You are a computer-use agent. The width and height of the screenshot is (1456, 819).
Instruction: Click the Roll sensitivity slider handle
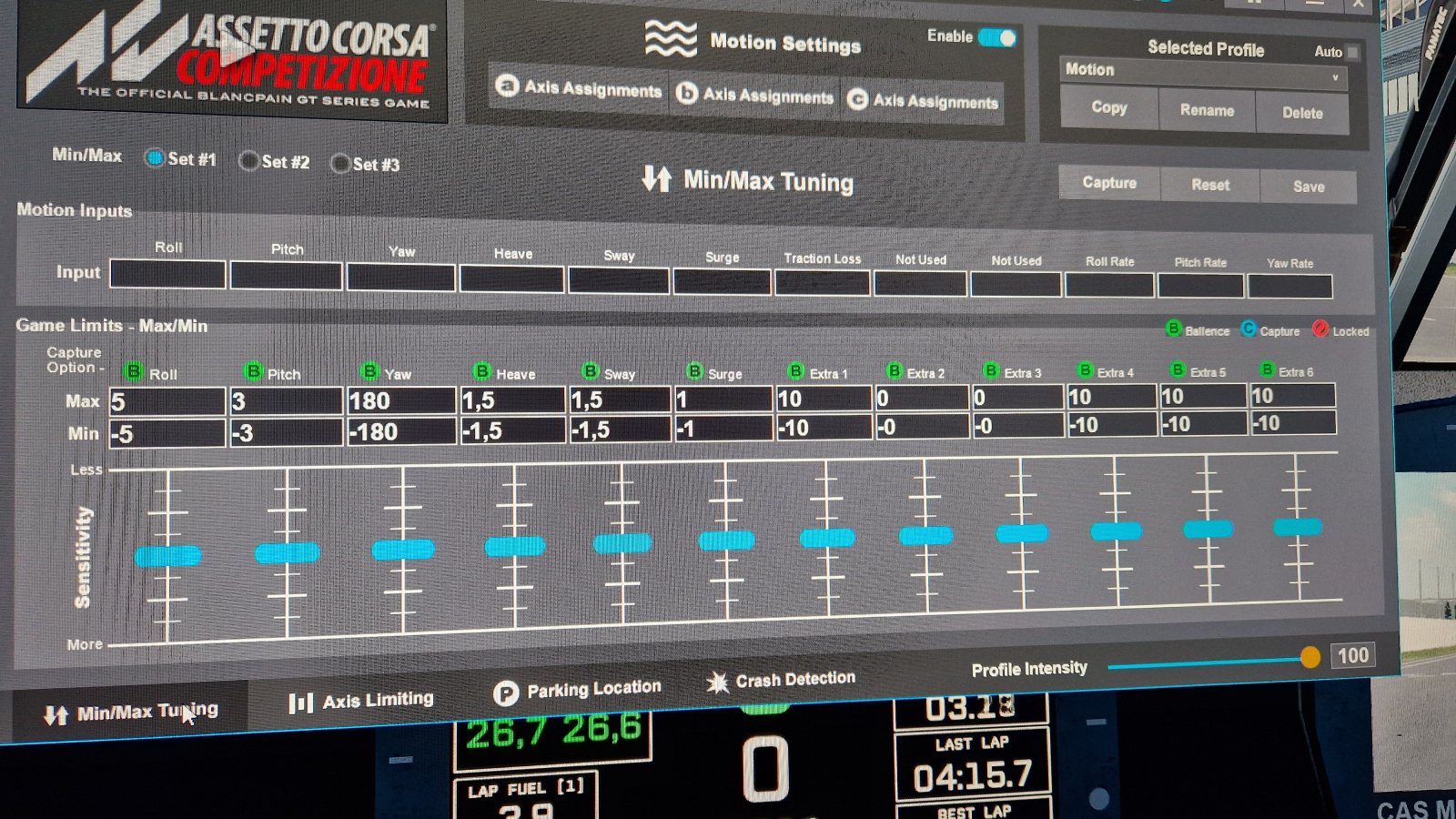(x=168, y=556)
